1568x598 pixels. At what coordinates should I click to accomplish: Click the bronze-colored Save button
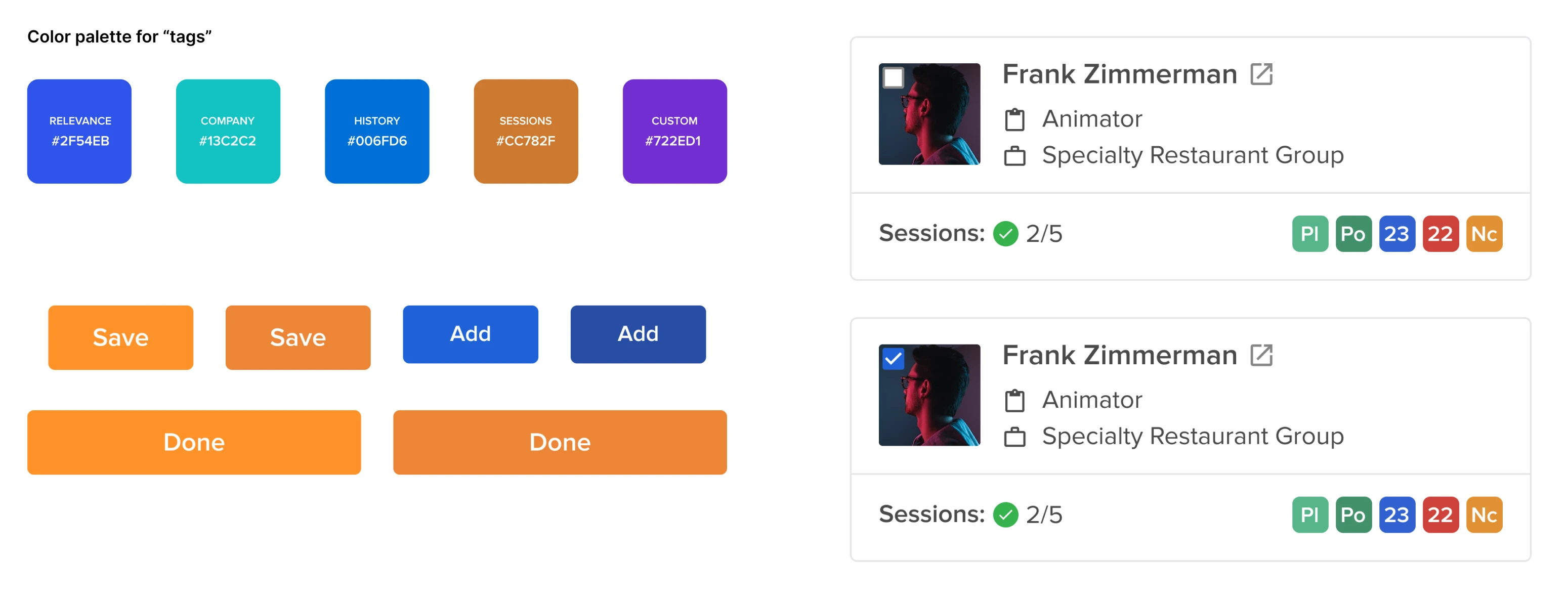coord(298,337)
